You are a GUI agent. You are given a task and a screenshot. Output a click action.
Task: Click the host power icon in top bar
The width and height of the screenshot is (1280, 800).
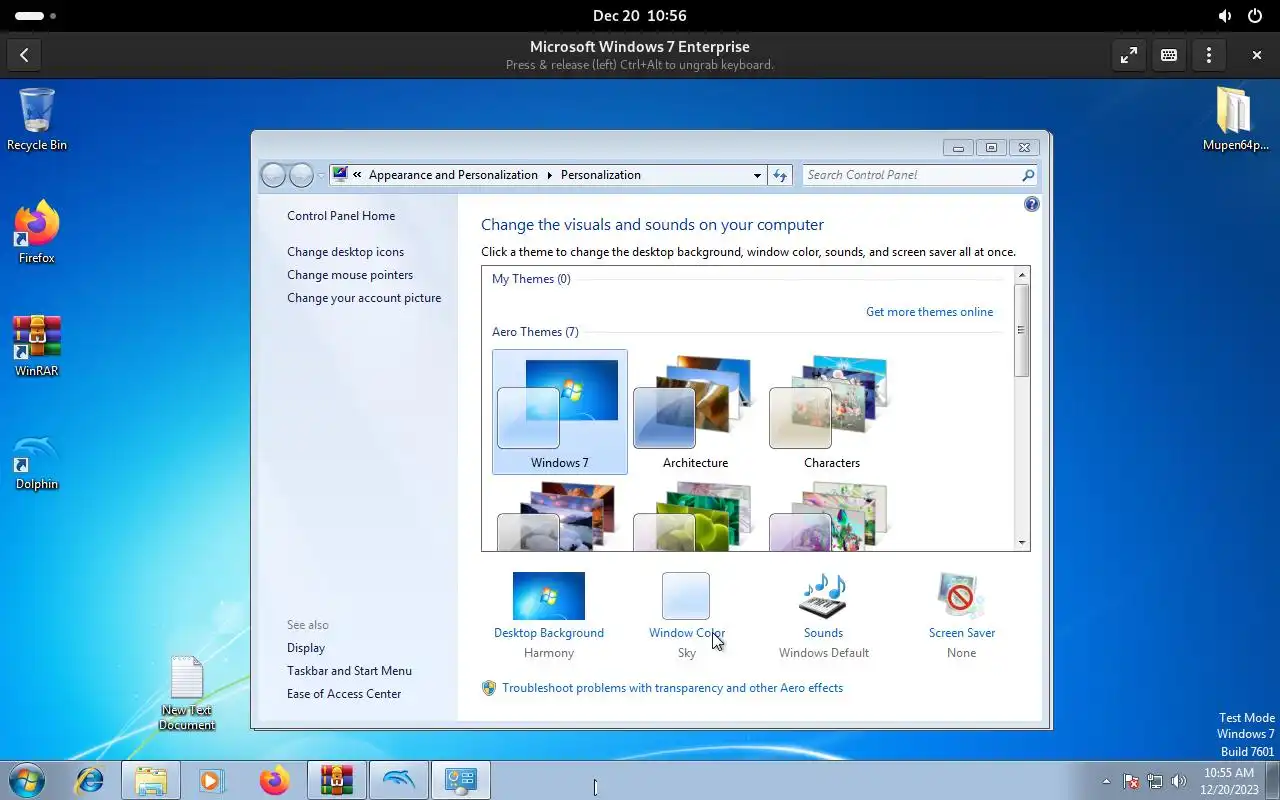(x=1255, y=16)
